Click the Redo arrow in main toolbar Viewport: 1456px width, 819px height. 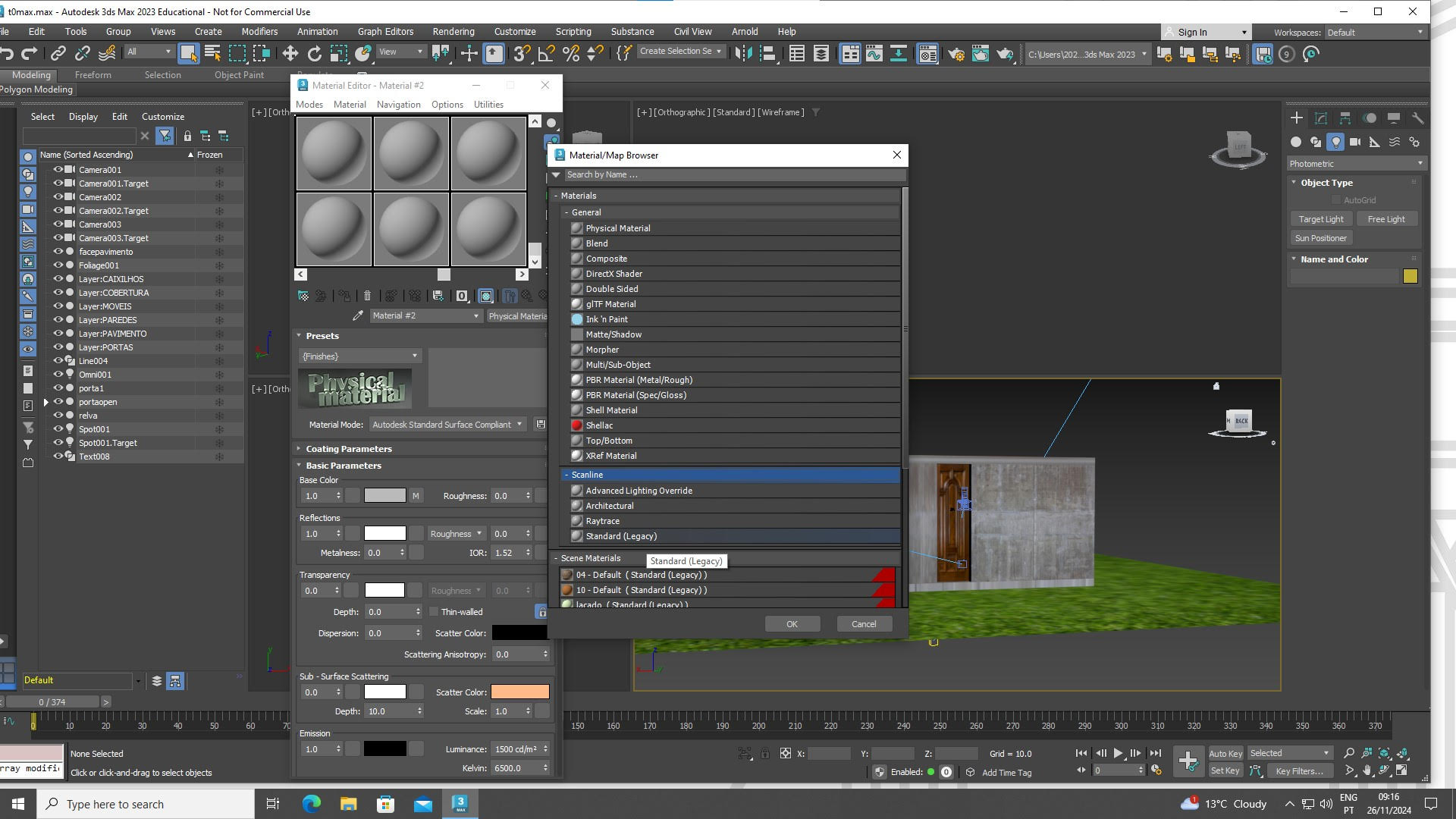coord(30,53)
